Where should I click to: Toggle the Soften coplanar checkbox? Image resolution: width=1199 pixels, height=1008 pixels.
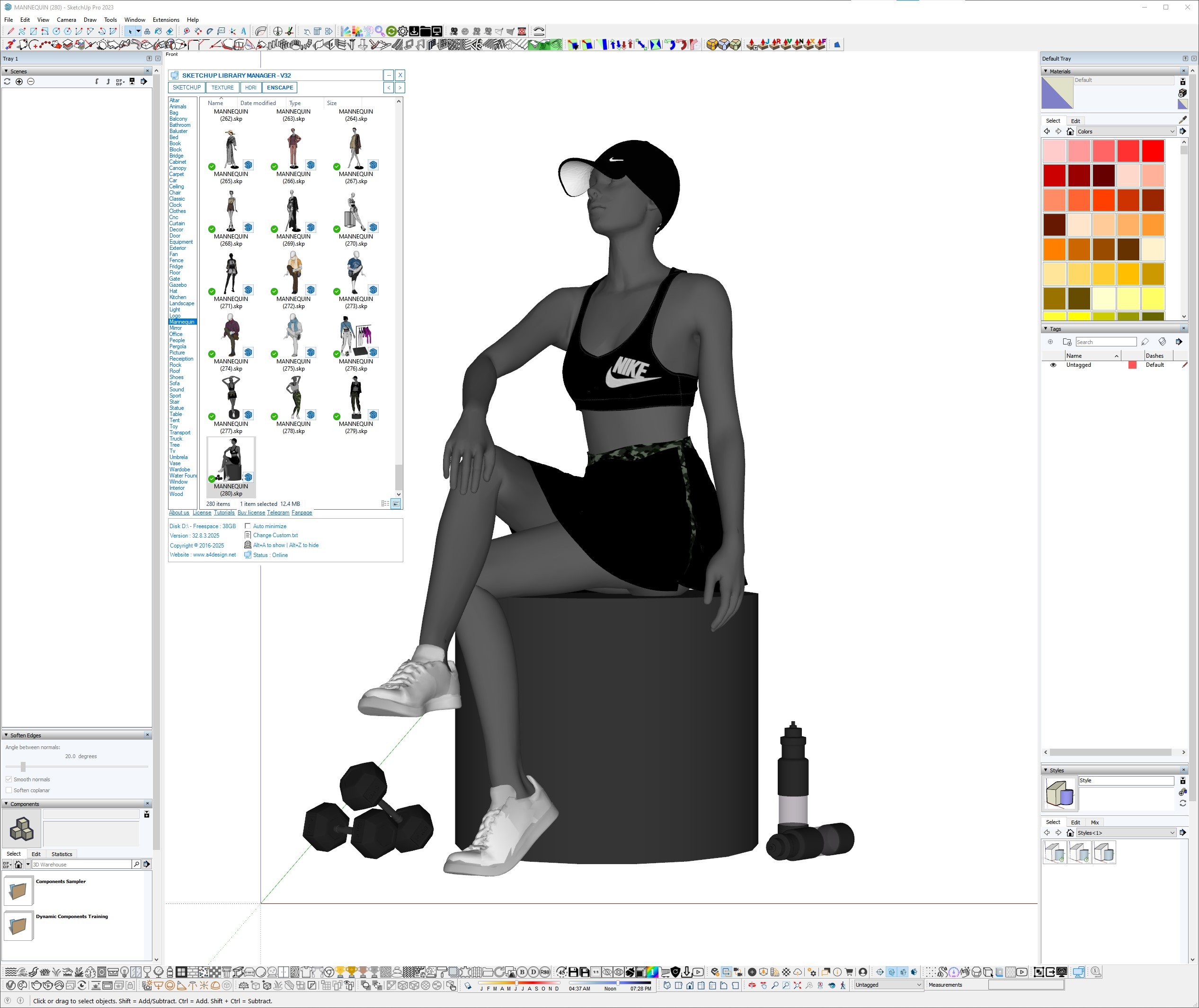pos(9,790)
